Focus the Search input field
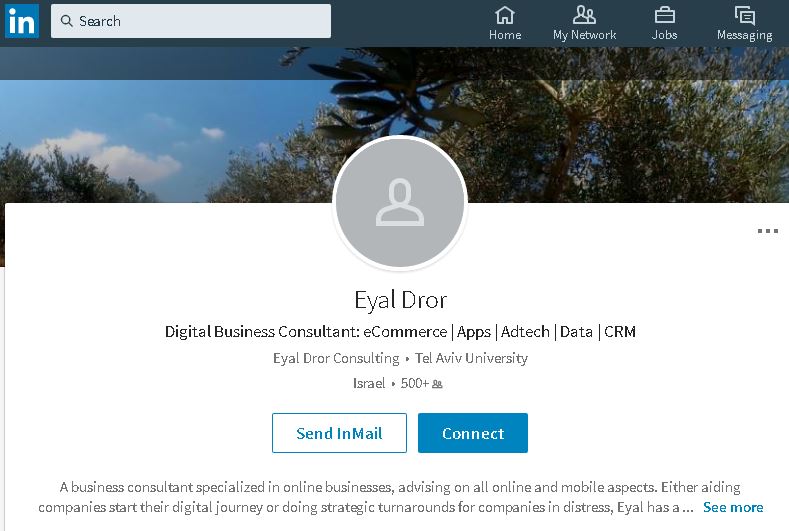This screenshot has height=531, width=789. click(200, 21)
